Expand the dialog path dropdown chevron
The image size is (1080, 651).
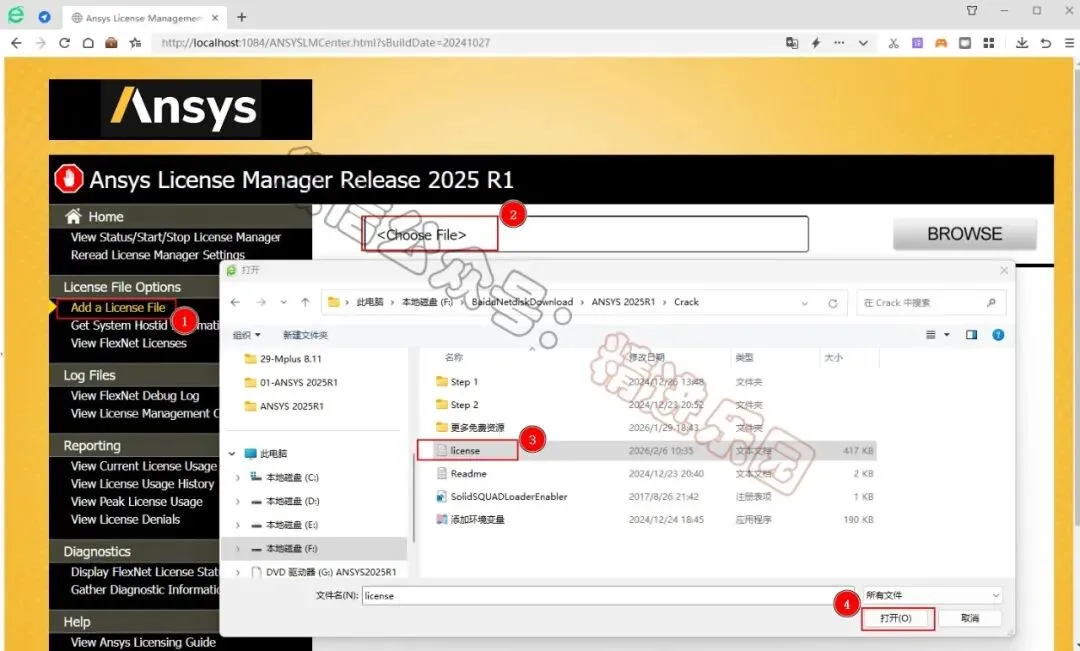coord(804,303)
